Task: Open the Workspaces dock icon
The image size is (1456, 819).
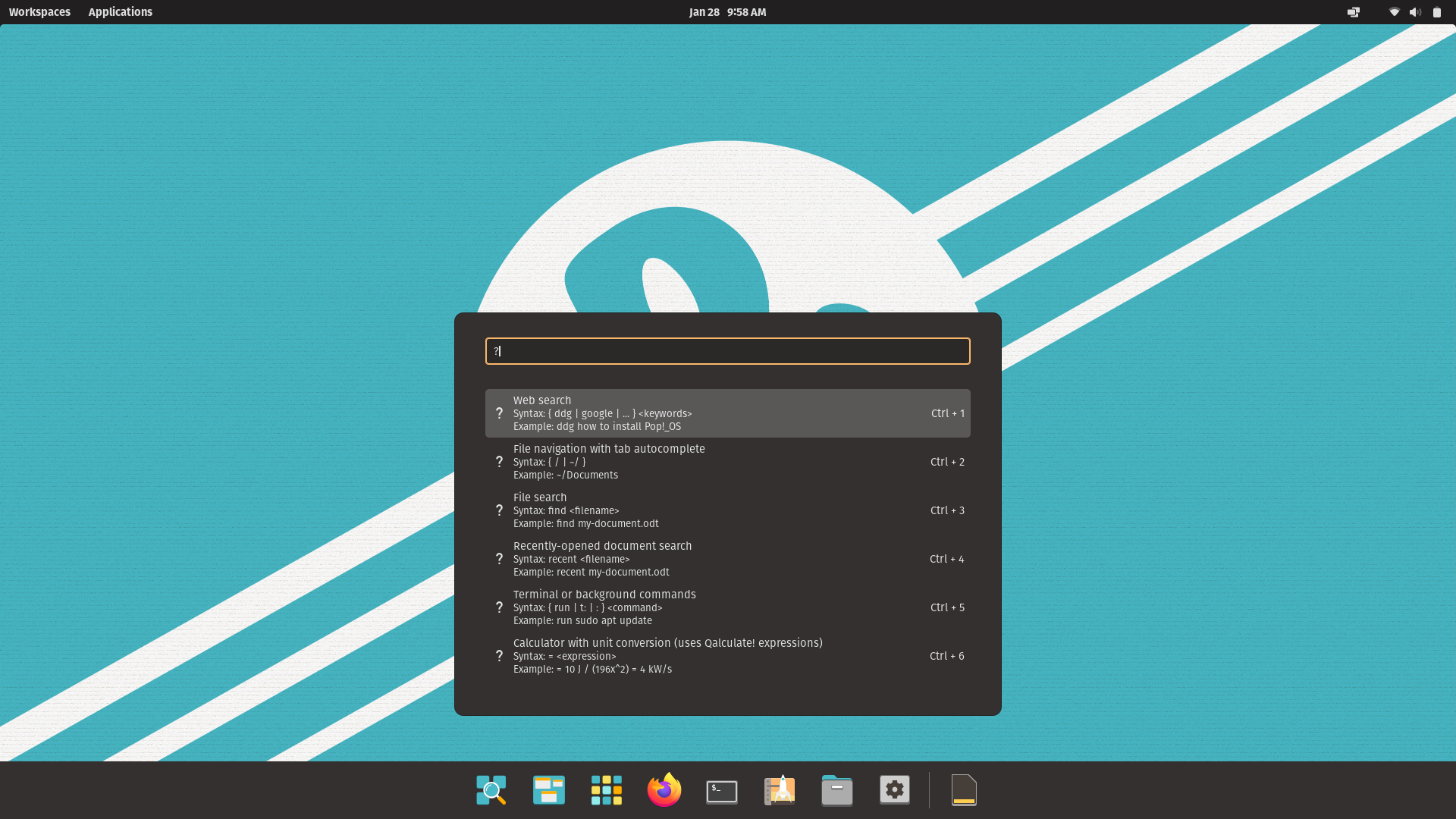Action: (549, 790)
